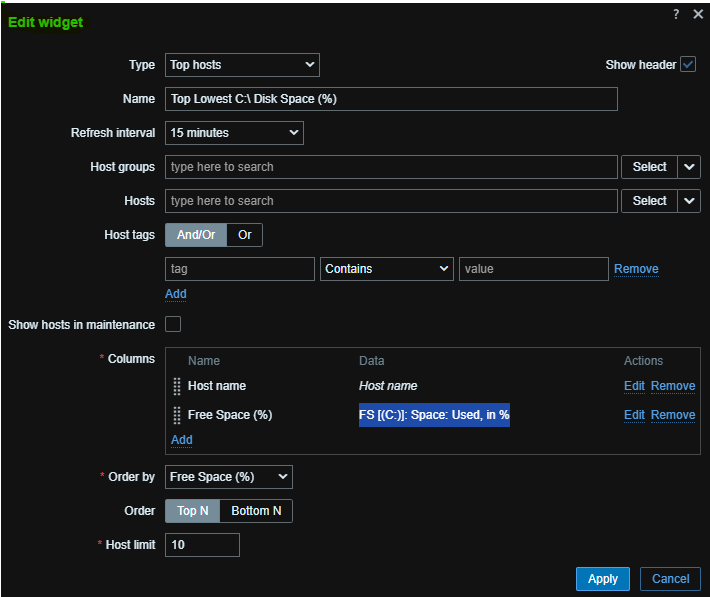
Task: Open Order by Free Space (%) dropdown
Action: 228,477
